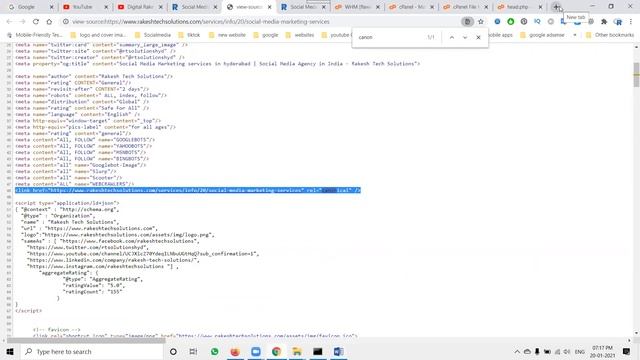Open Task View on taskbar
Image resolution: width=640 pixels, height=360 pixels.
(x=193, y=351)
